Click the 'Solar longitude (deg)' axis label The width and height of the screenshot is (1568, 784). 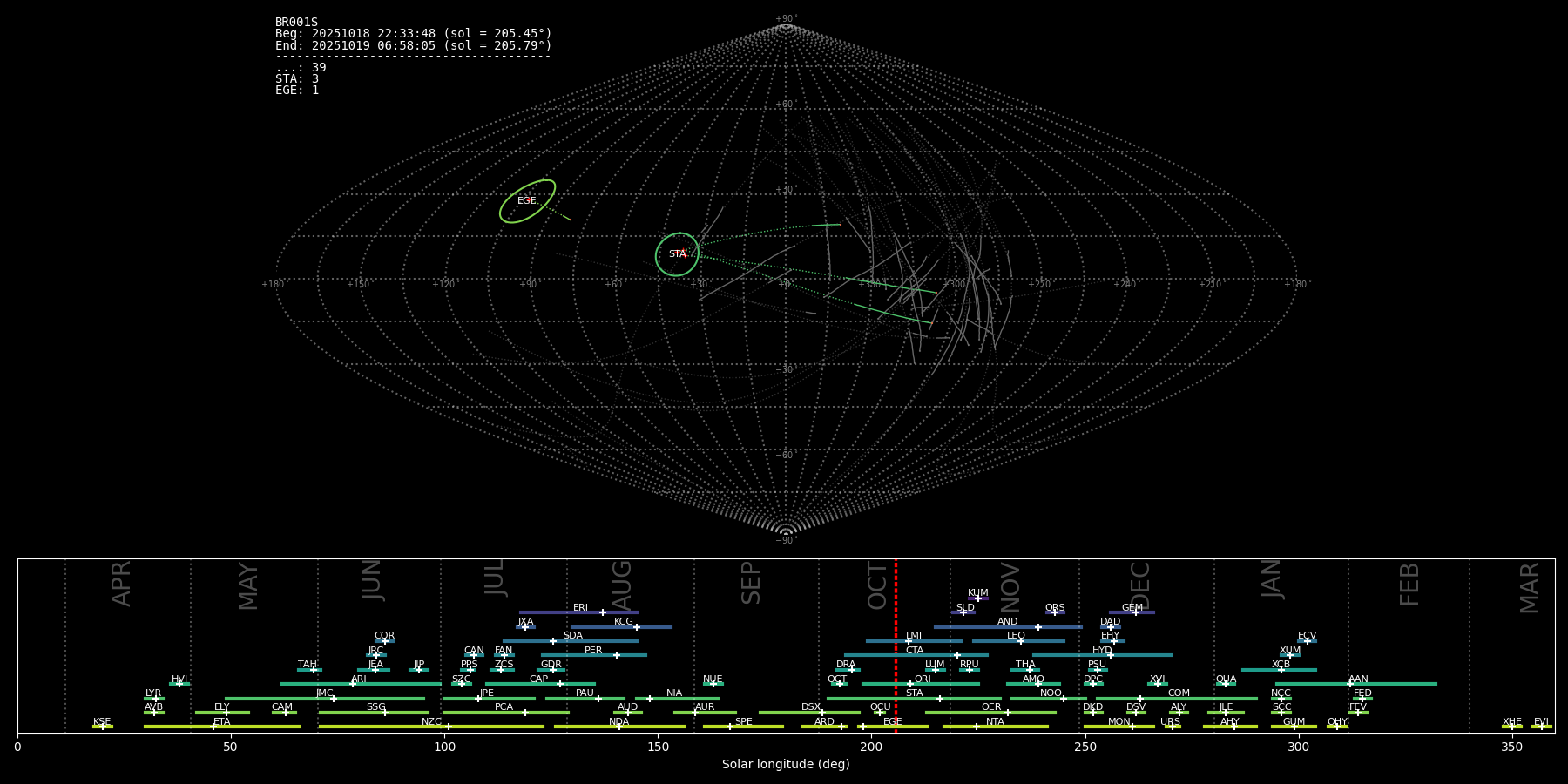[x=785, y=765]
